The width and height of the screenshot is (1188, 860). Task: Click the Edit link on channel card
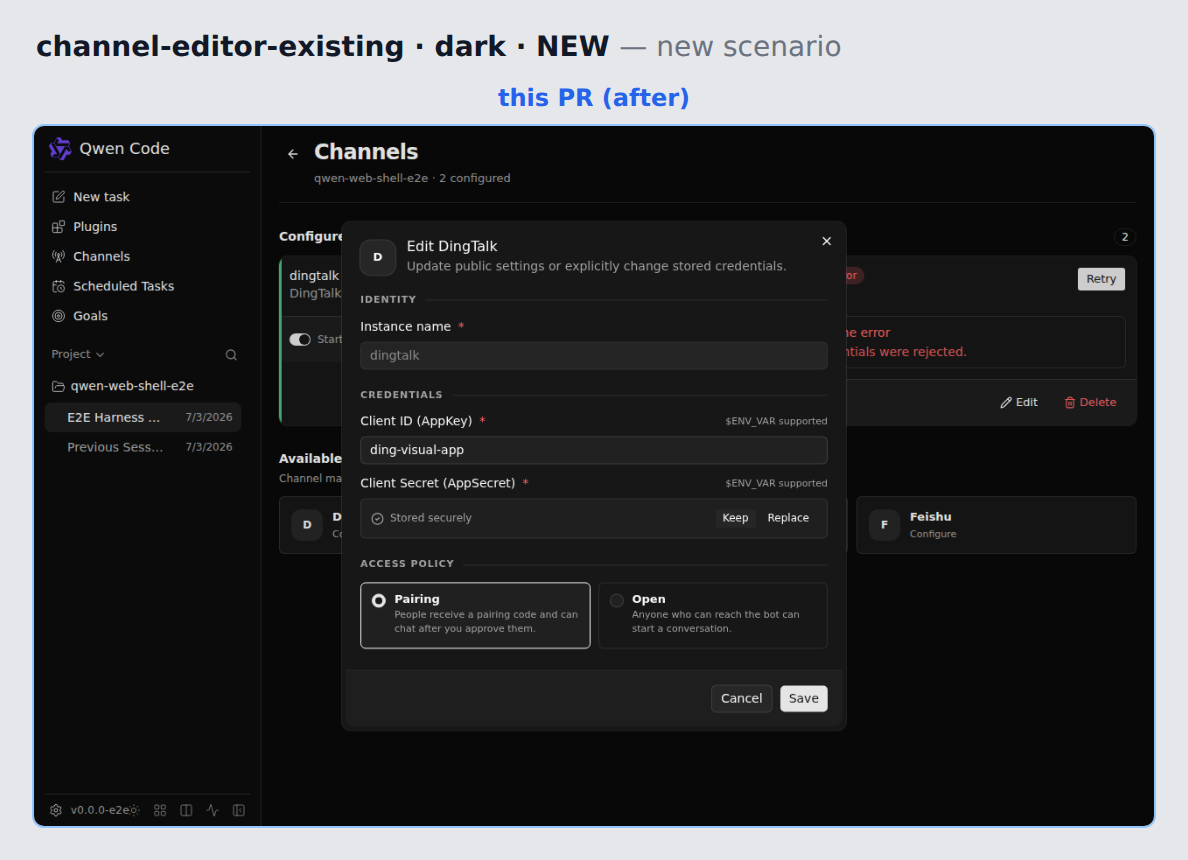coord(1019,402)
